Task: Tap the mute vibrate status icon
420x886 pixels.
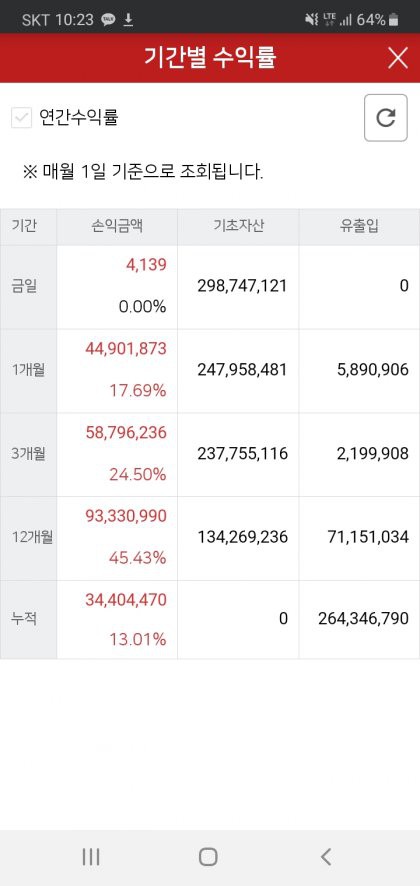Action: tap(311, 20)
